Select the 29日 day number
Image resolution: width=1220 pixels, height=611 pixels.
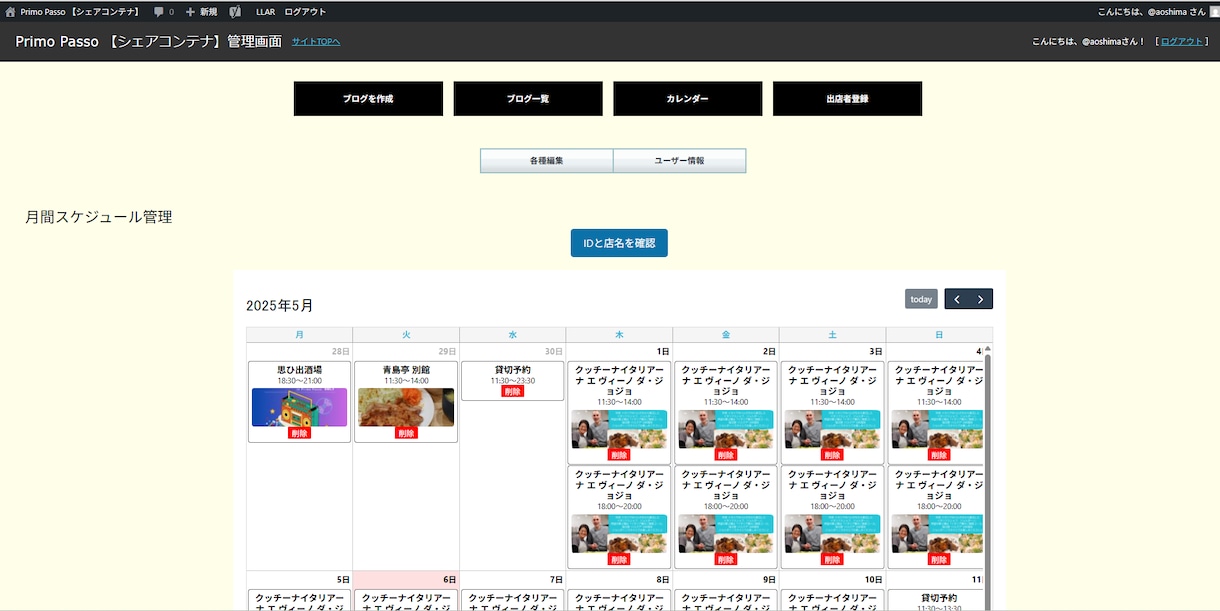pyautogui.click(x=447, y=352)
